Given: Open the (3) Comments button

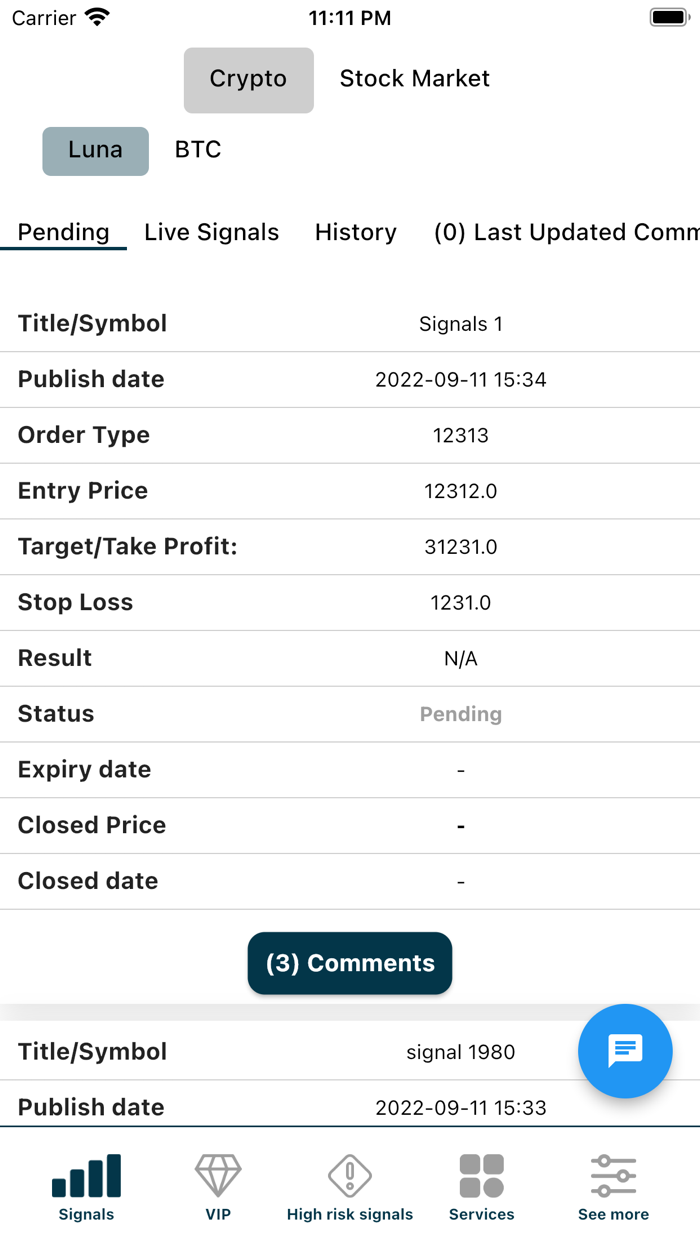Looking at the screenshot, I should 349,963.
